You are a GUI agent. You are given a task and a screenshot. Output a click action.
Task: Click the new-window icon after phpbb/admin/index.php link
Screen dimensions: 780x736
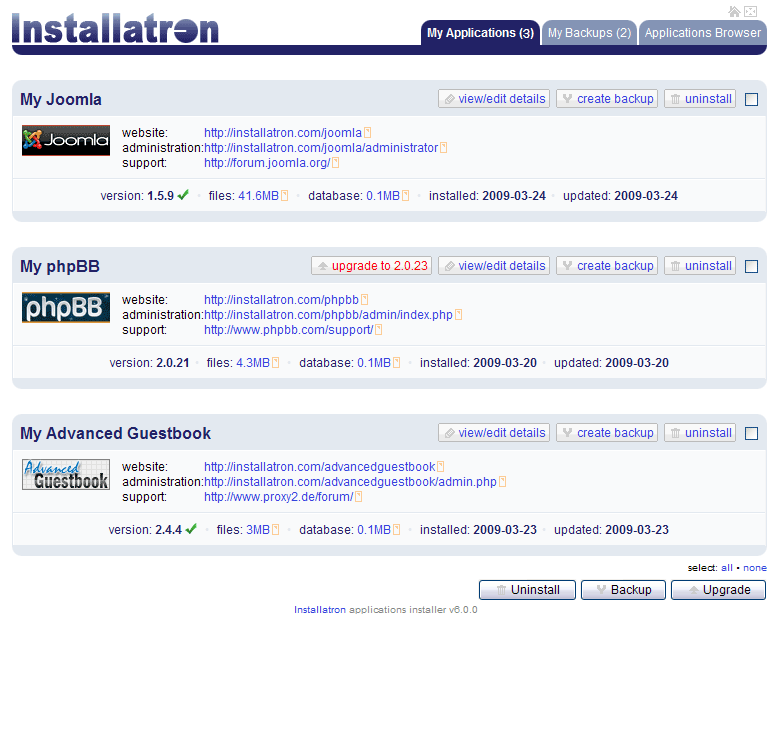click(459, 315)
